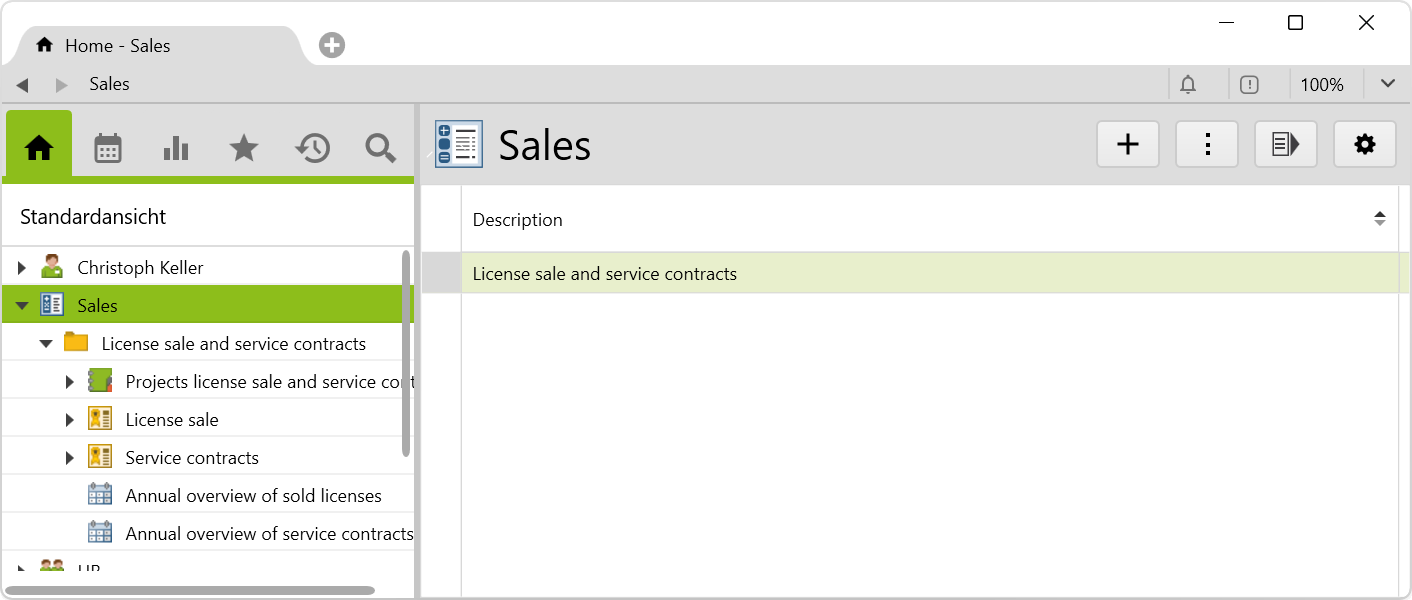Open the settings gear button

1365,145
